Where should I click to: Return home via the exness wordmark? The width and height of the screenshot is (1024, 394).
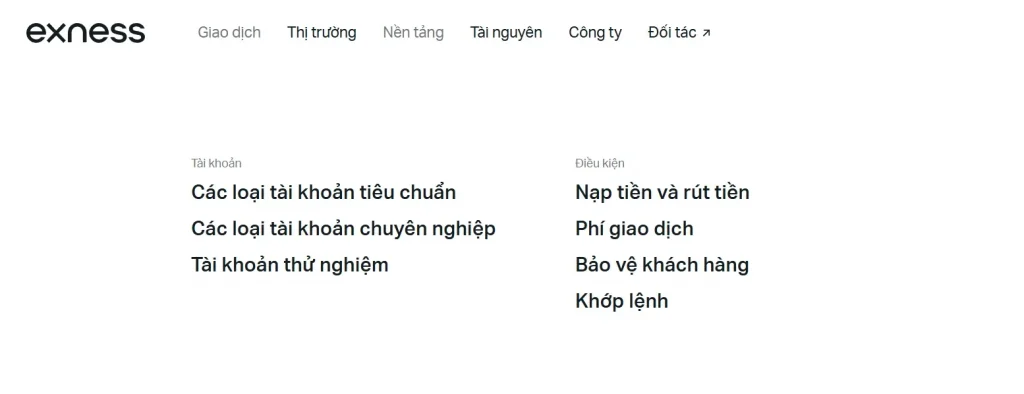(x=86, y=32)
